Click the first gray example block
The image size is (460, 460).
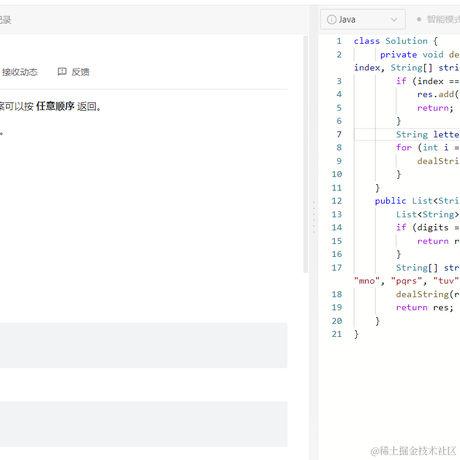click(144, 345)
